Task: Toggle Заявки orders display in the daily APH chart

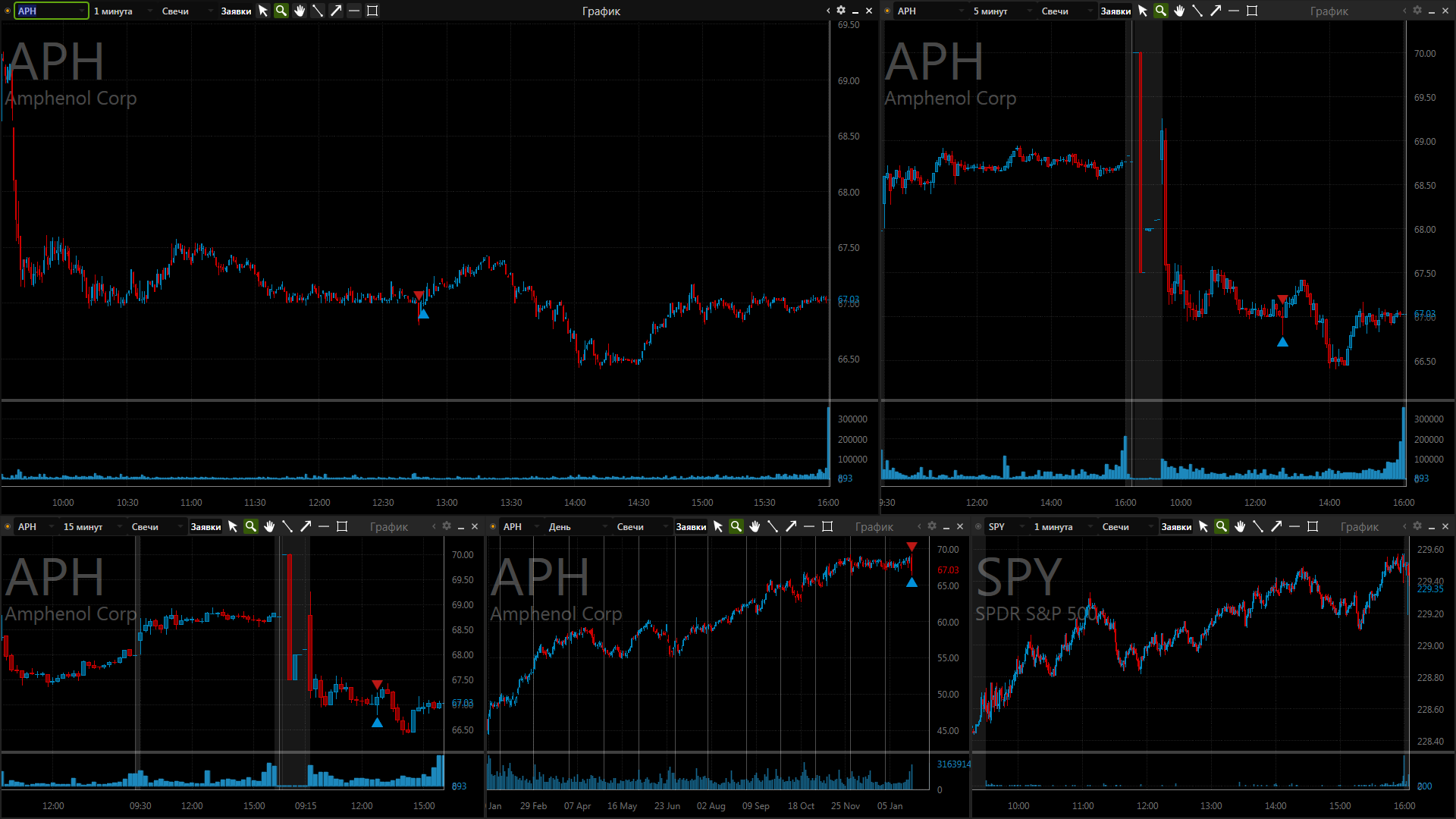Action: coord(691,526)
